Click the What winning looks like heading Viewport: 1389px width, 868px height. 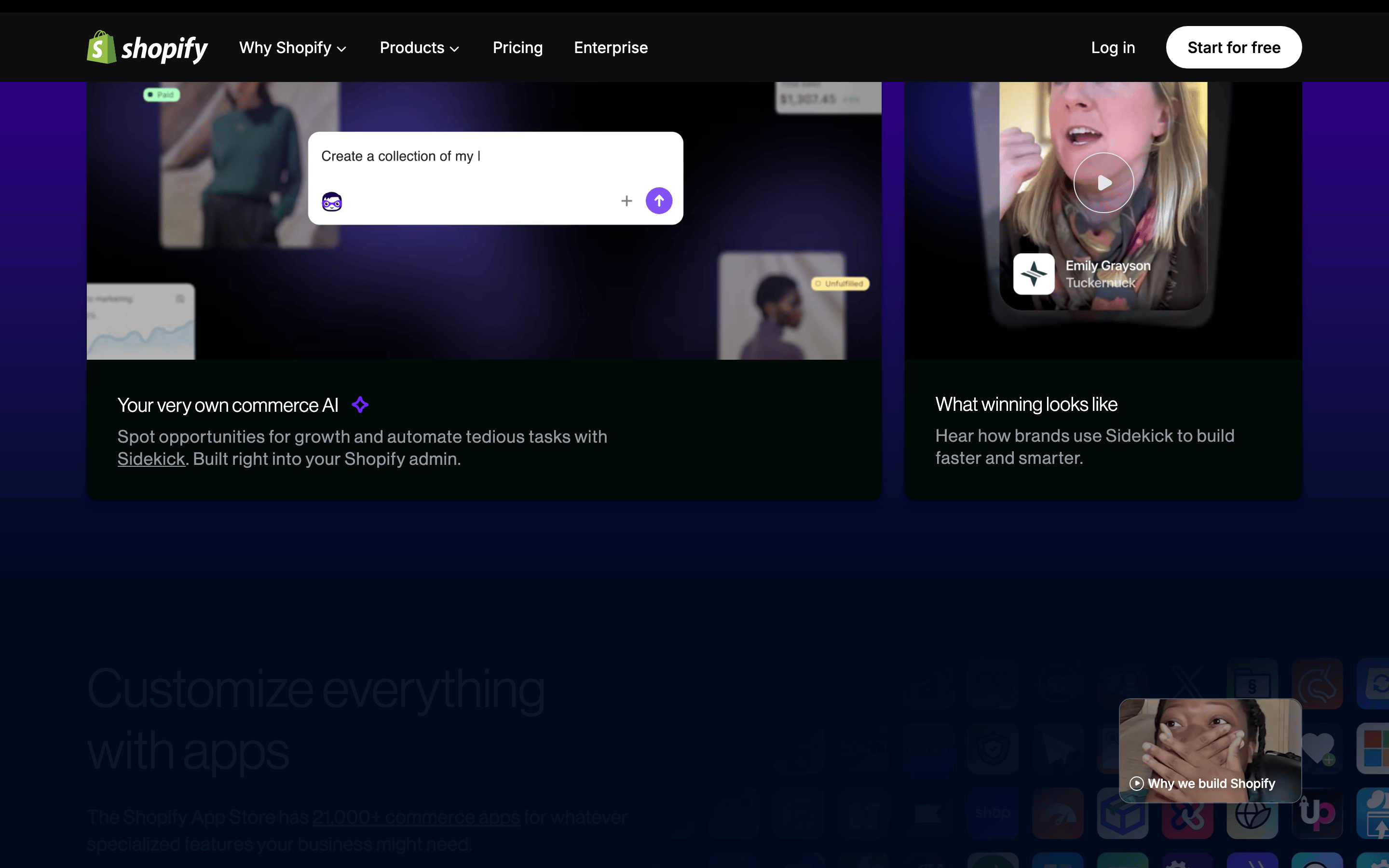1026,405
